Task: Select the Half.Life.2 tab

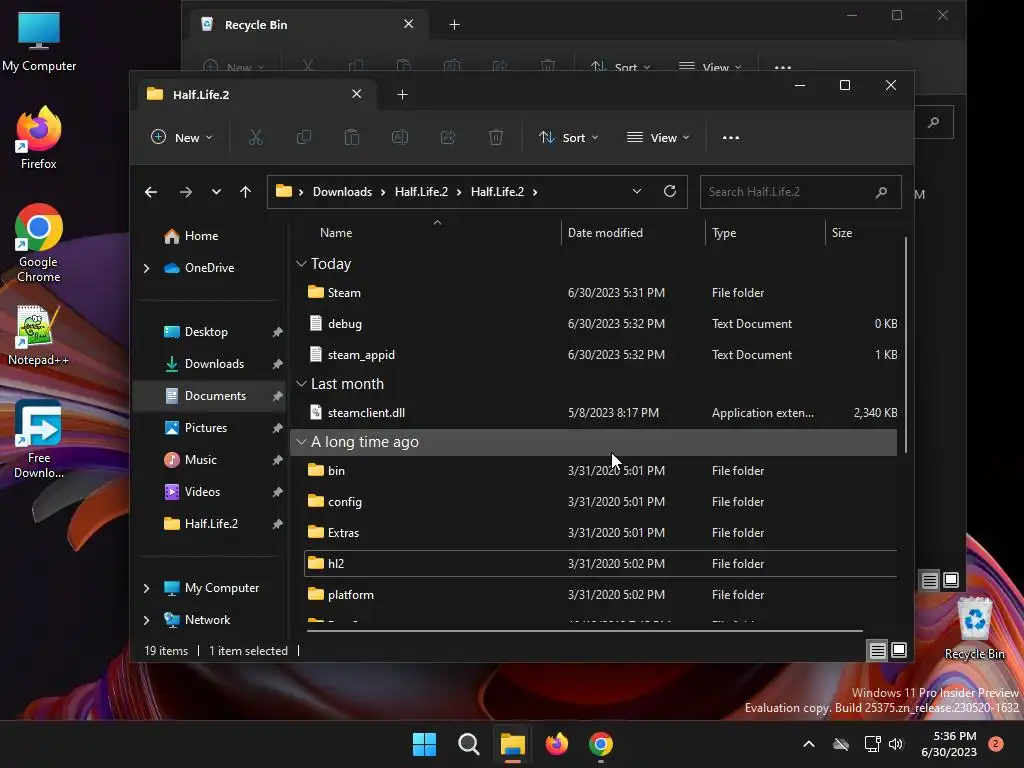Action: click(x=256, y=95)
